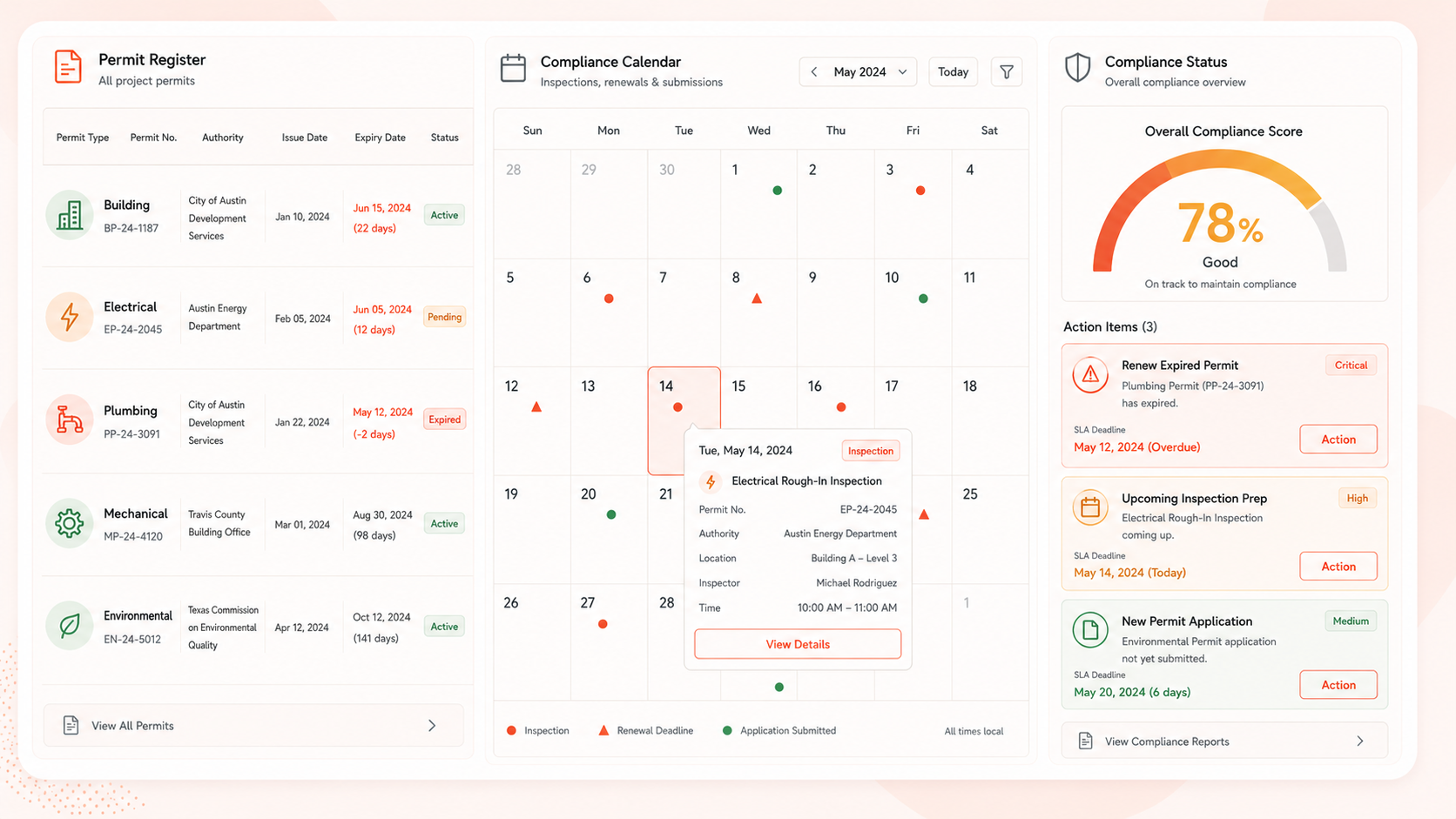
Task: Select the application marker on May 10
Action: (923, 299)
